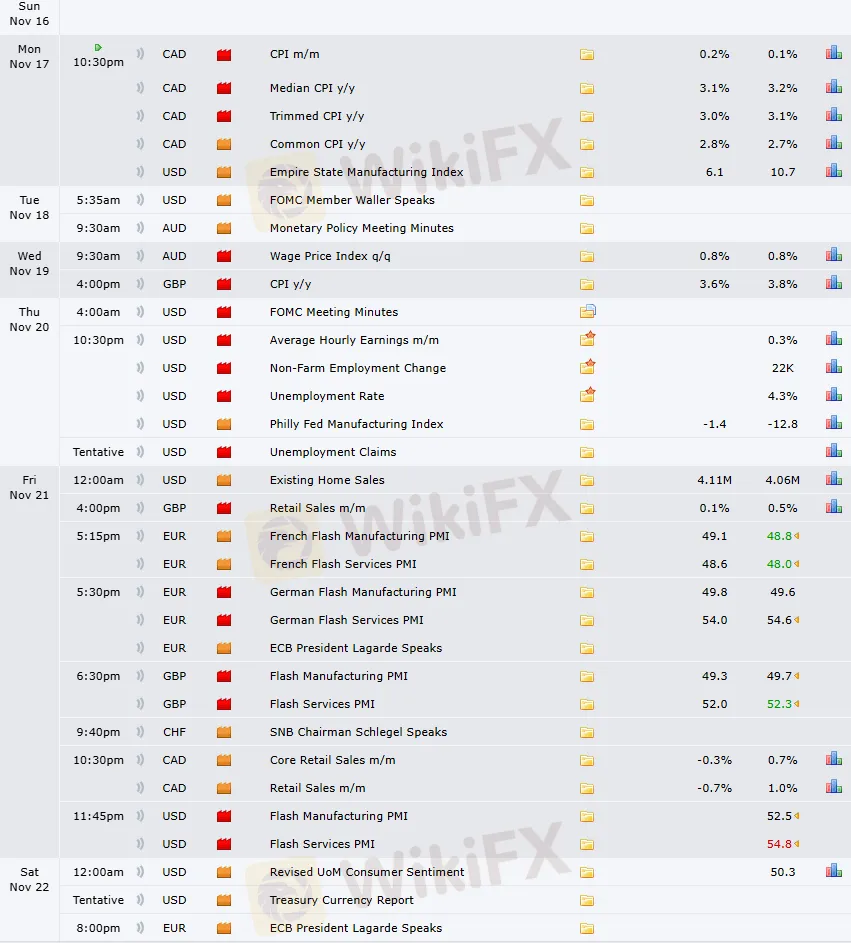Click the speaker icon for Treasury Currency Report
The height and width of the screenshot is (943, 851).
click(140, 900)
